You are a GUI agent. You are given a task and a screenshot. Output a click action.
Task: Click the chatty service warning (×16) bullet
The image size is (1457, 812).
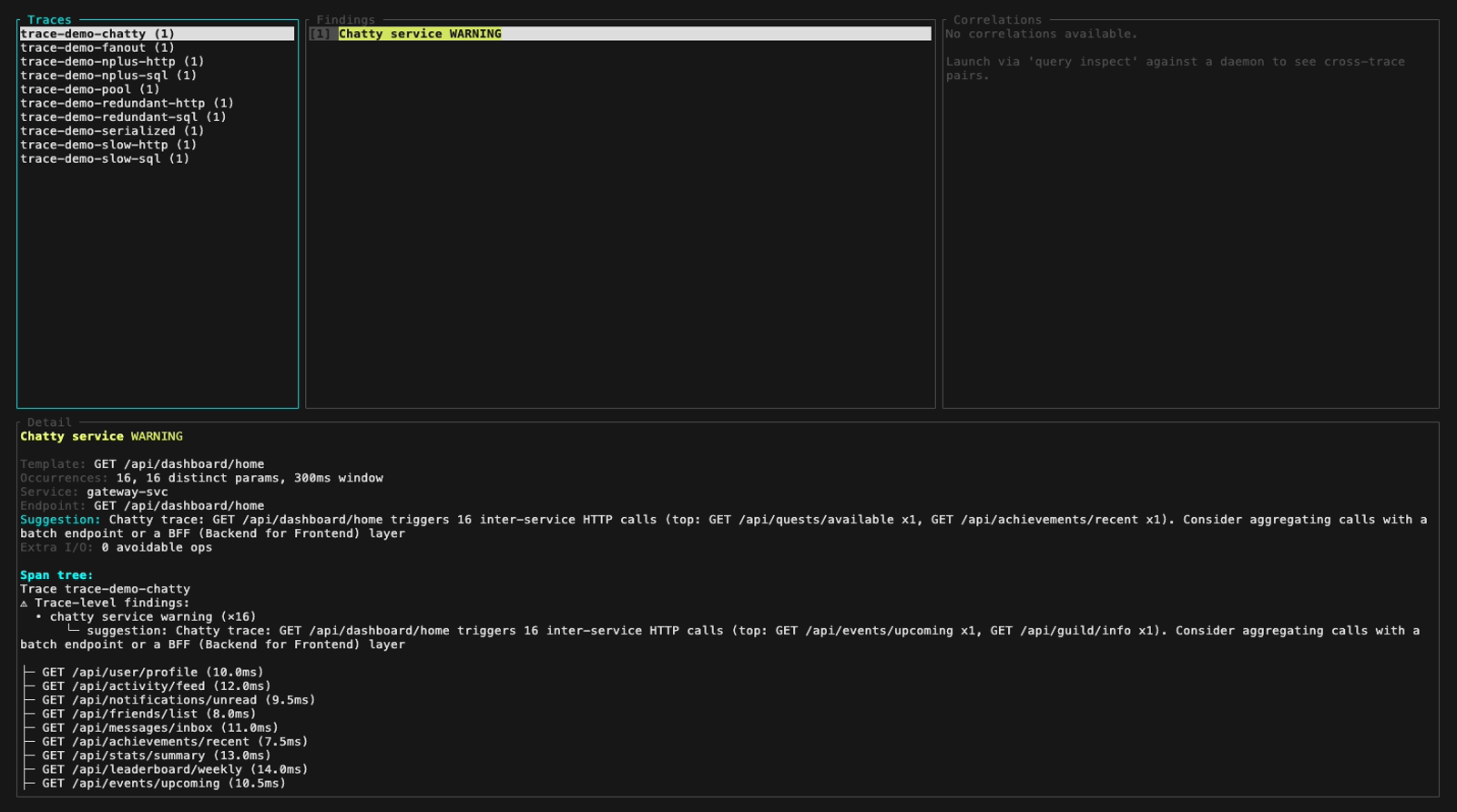click(x=146, y=616)
